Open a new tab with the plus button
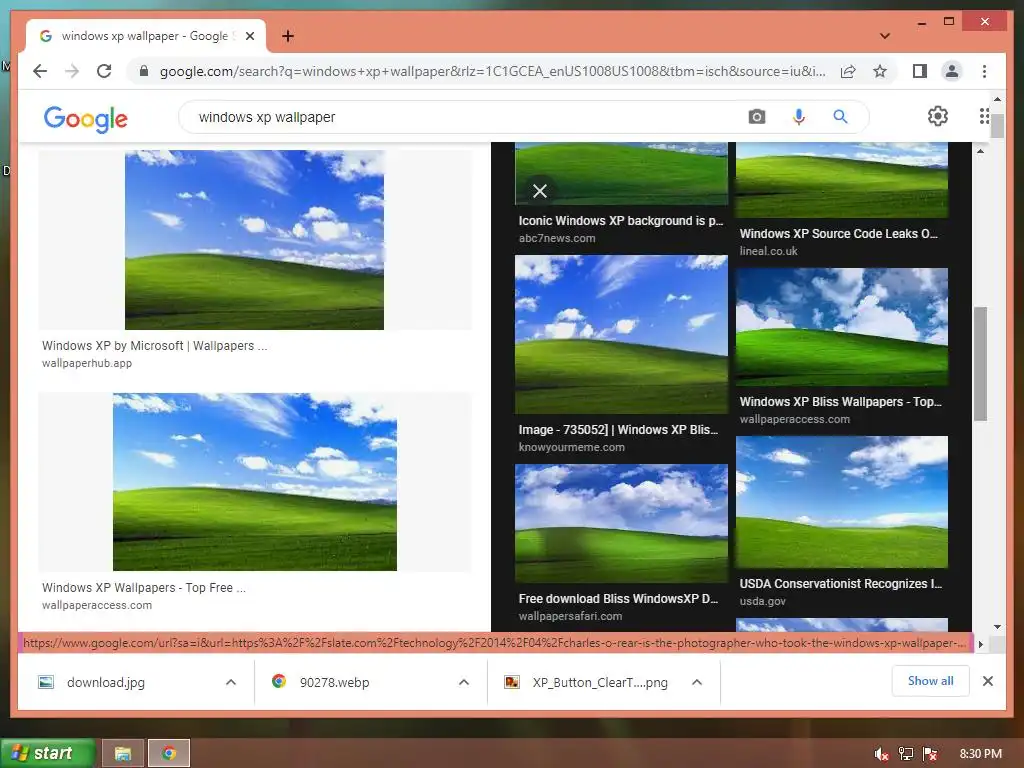The height and width of the screenshot is (768, 1024). coord(288,36)
